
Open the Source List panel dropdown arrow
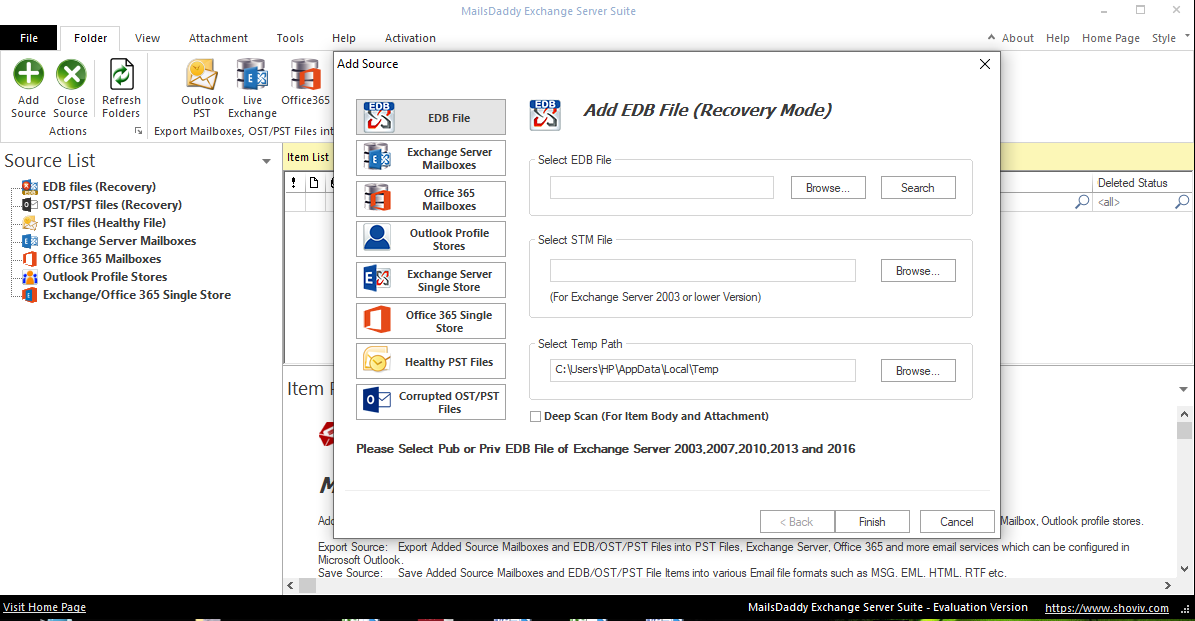(266, 162)
